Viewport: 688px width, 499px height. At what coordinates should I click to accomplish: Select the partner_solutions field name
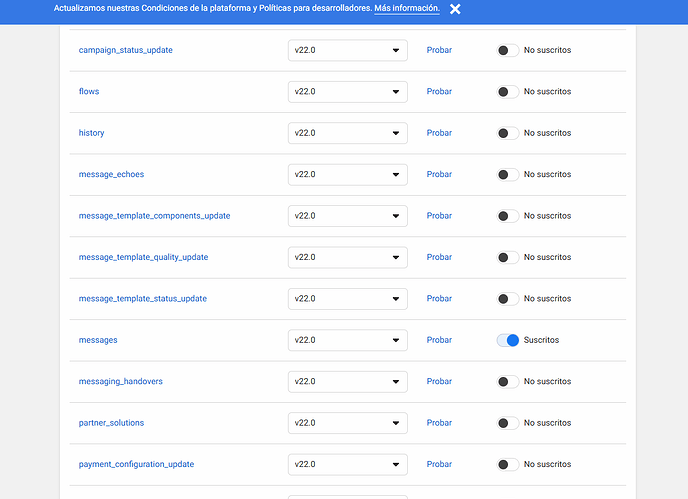111,423
